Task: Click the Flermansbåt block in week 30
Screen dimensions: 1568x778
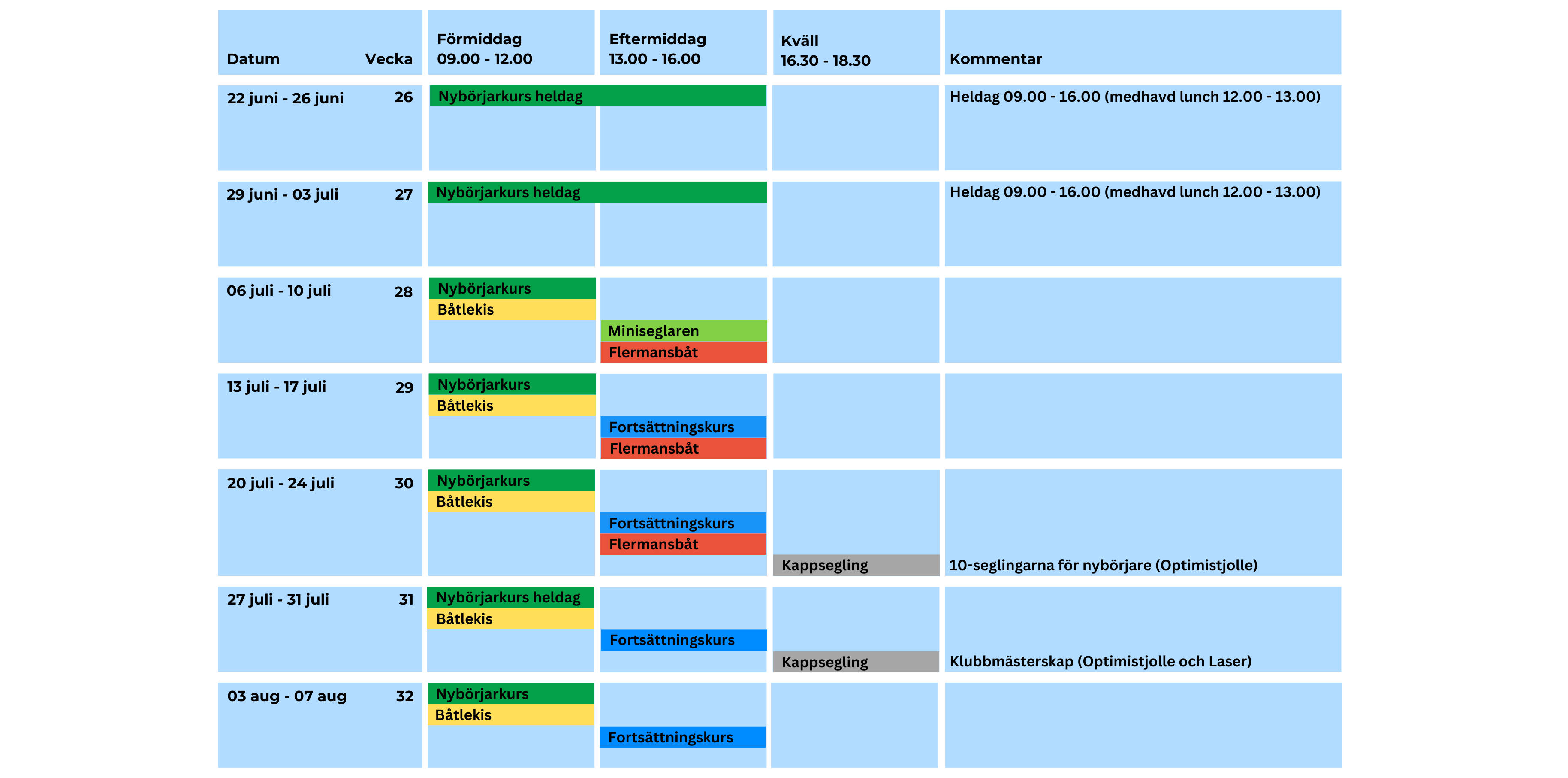Action: [683, 544]
